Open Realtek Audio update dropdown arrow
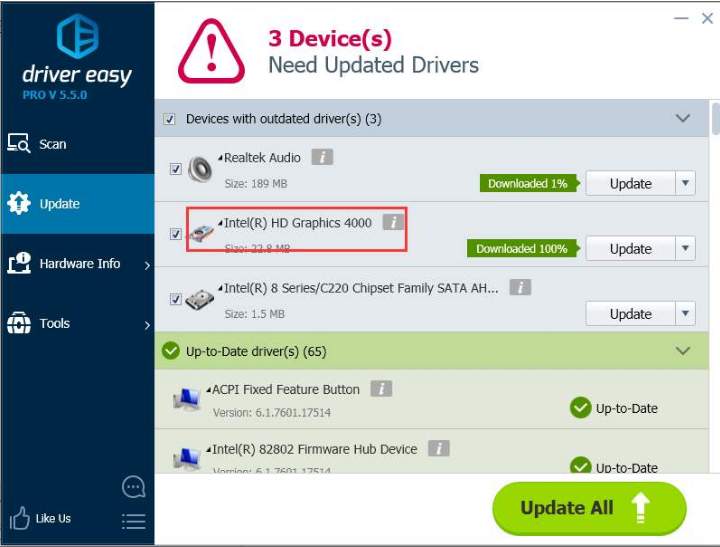720x547 pixels. (686, 183)
